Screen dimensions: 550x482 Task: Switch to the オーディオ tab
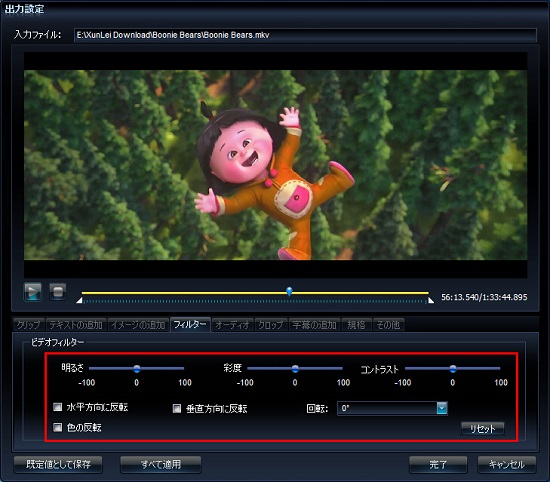coord(233,325)
